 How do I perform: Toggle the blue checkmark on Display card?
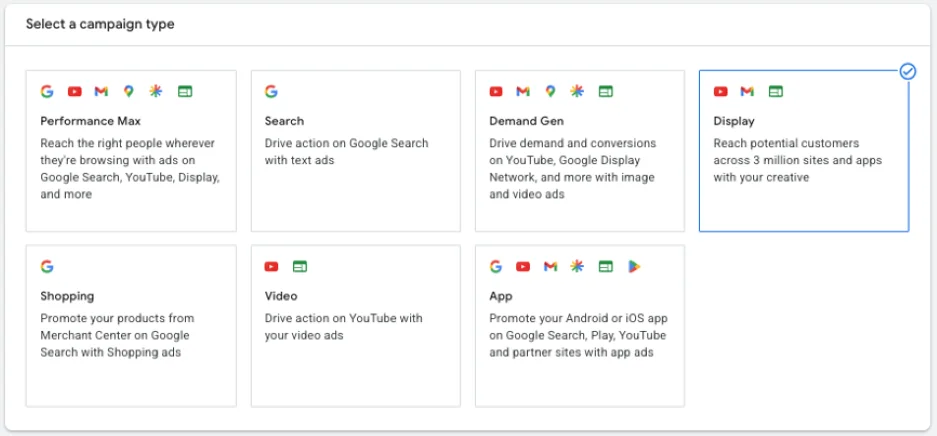[x=908, y=72]
